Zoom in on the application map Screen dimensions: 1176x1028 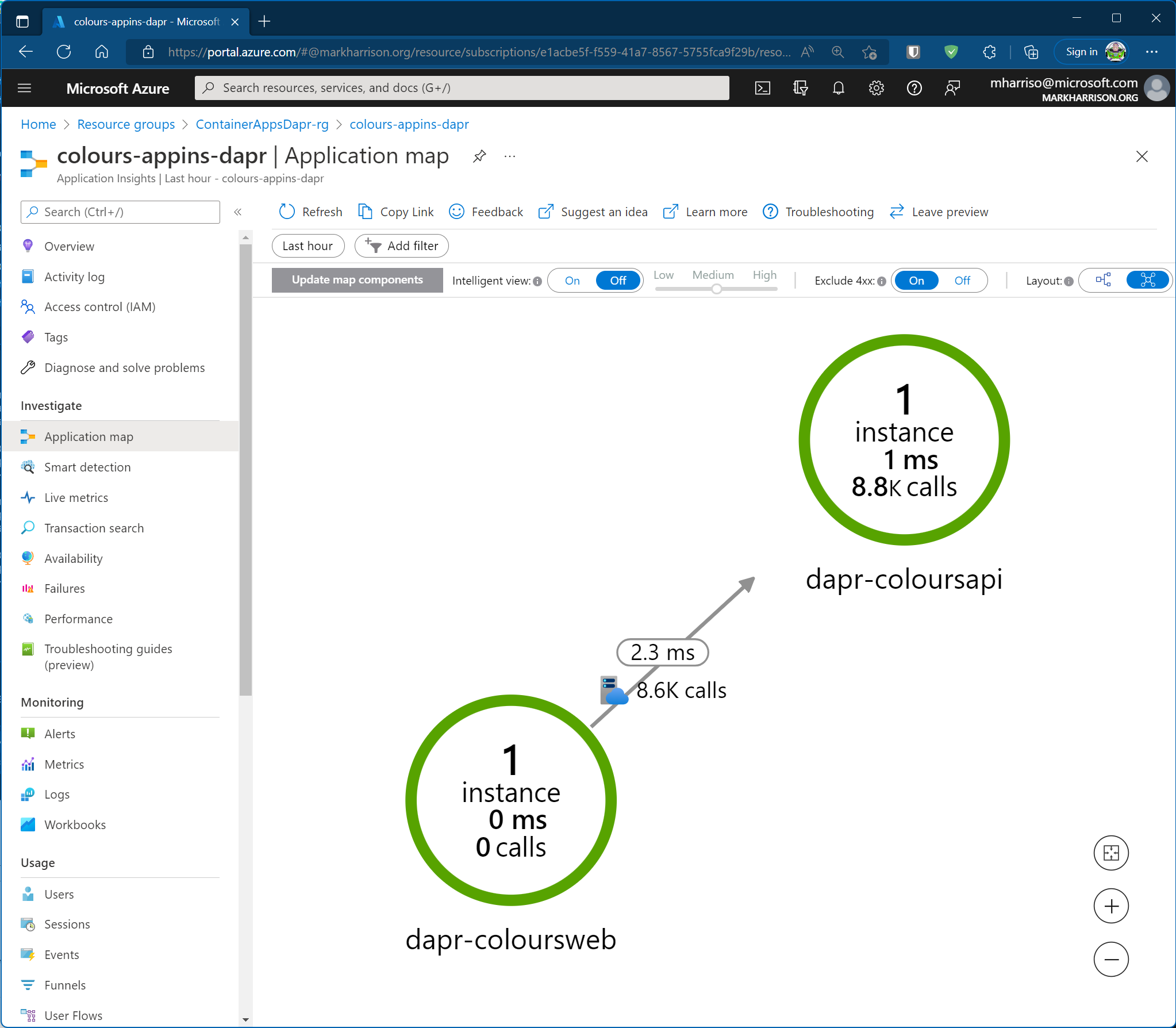coord(1110,907)
